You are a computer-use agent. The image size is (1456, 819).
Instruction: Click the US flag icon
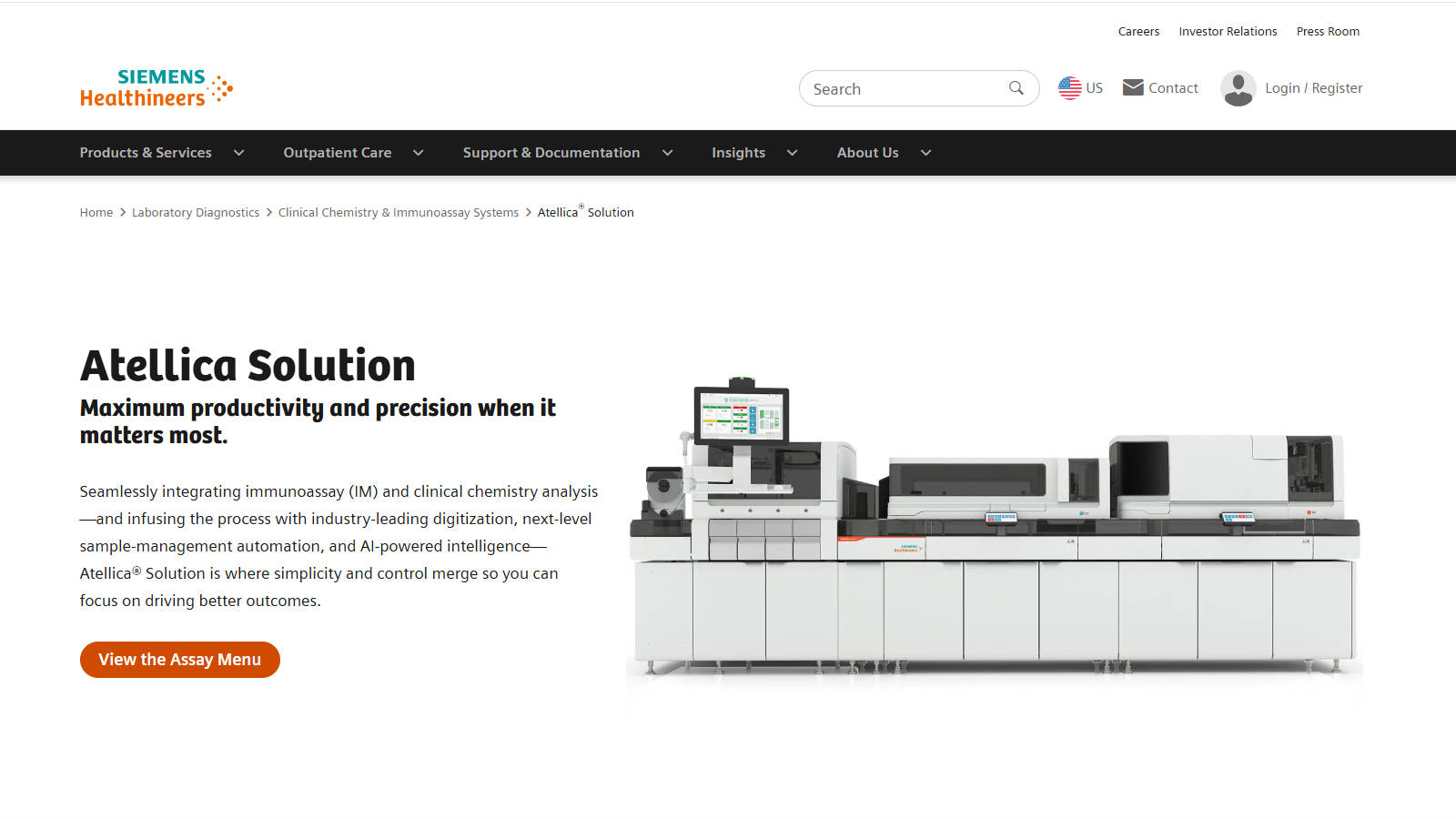coord(1069,88)
